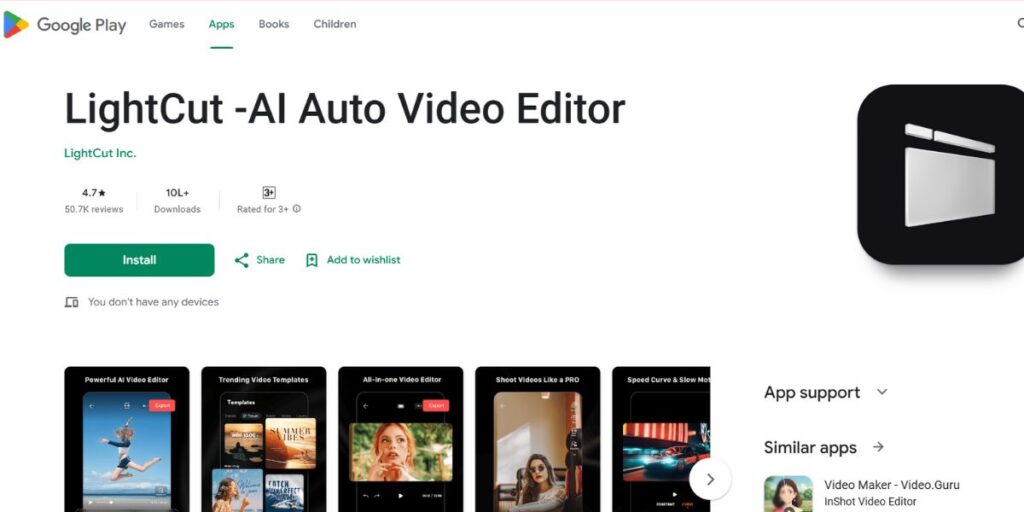Open the Games tab
1024x512 pixels.
(167, 24)
